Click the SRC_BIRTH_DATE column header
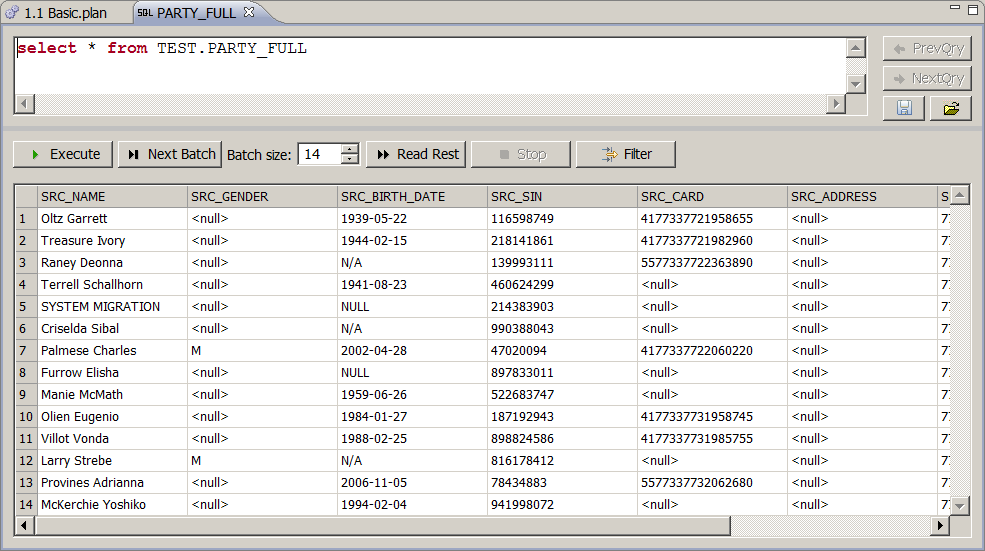This screenshot has height=551, width=985. tap(393, 197)
